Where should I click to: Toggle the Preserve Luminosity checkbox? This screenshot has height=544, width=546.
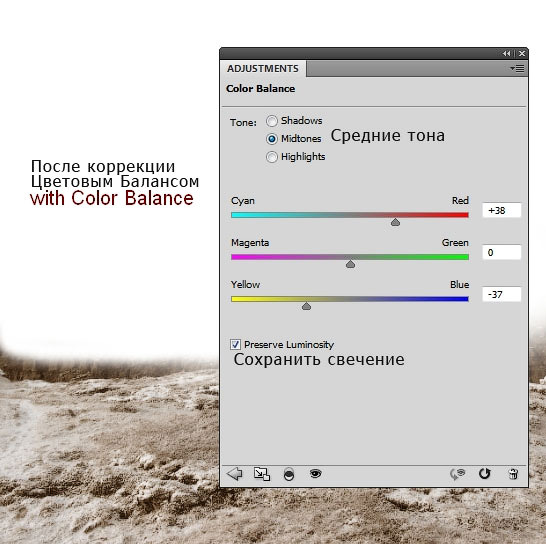click(235, 344)
